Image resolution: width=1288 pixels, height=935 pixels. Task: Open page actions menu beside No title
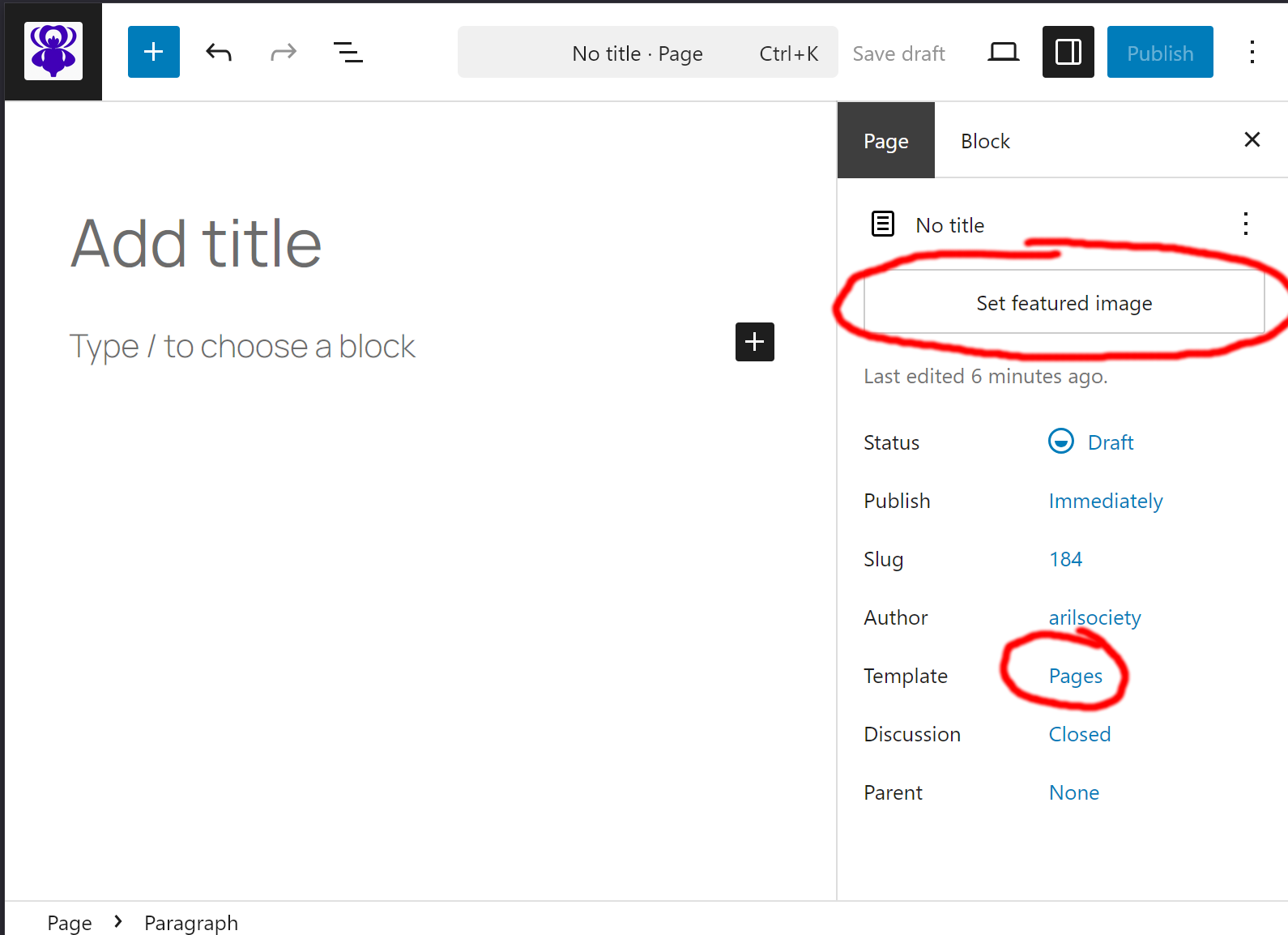point(1245,224)
